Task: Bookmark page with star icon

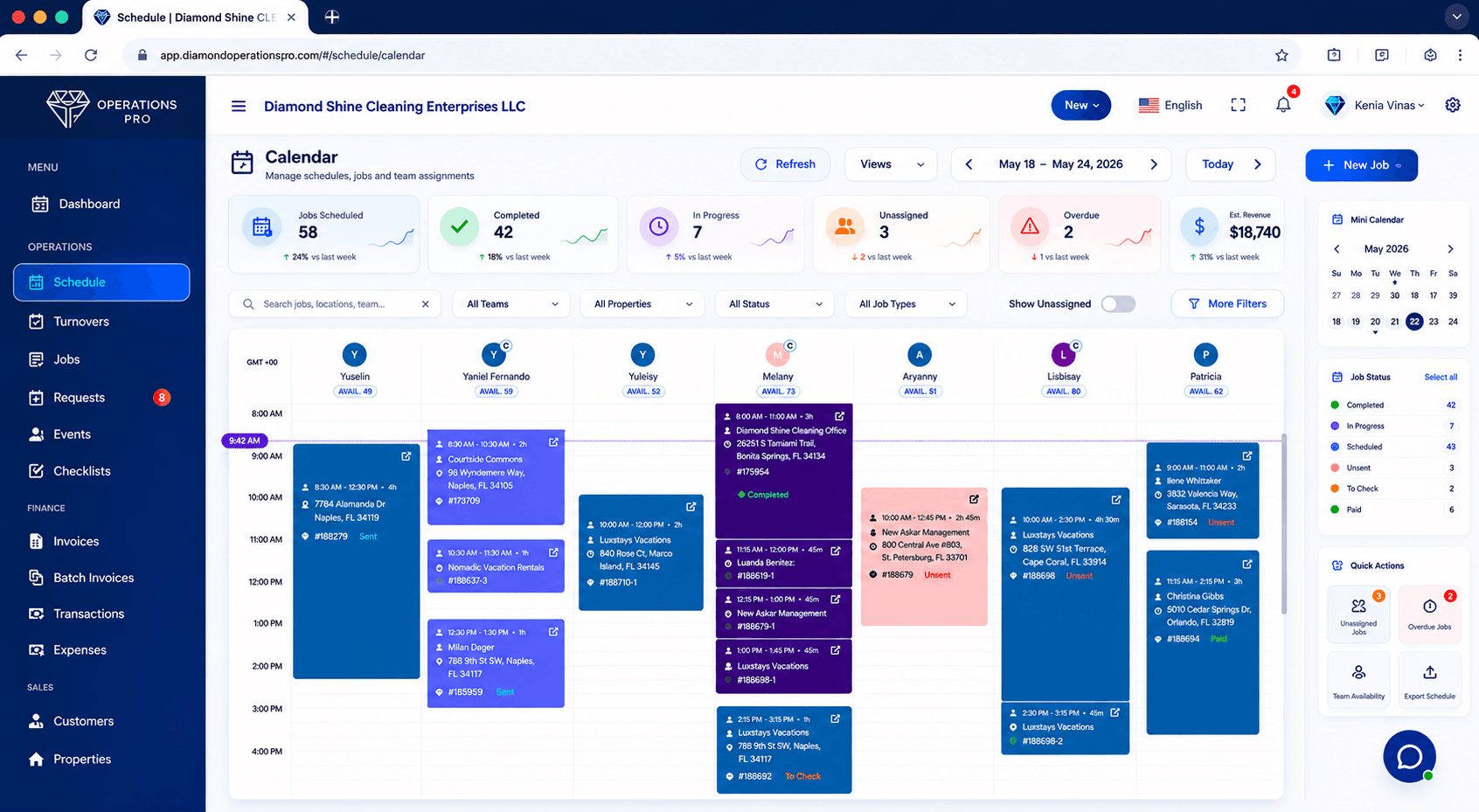Action: 1281,55
